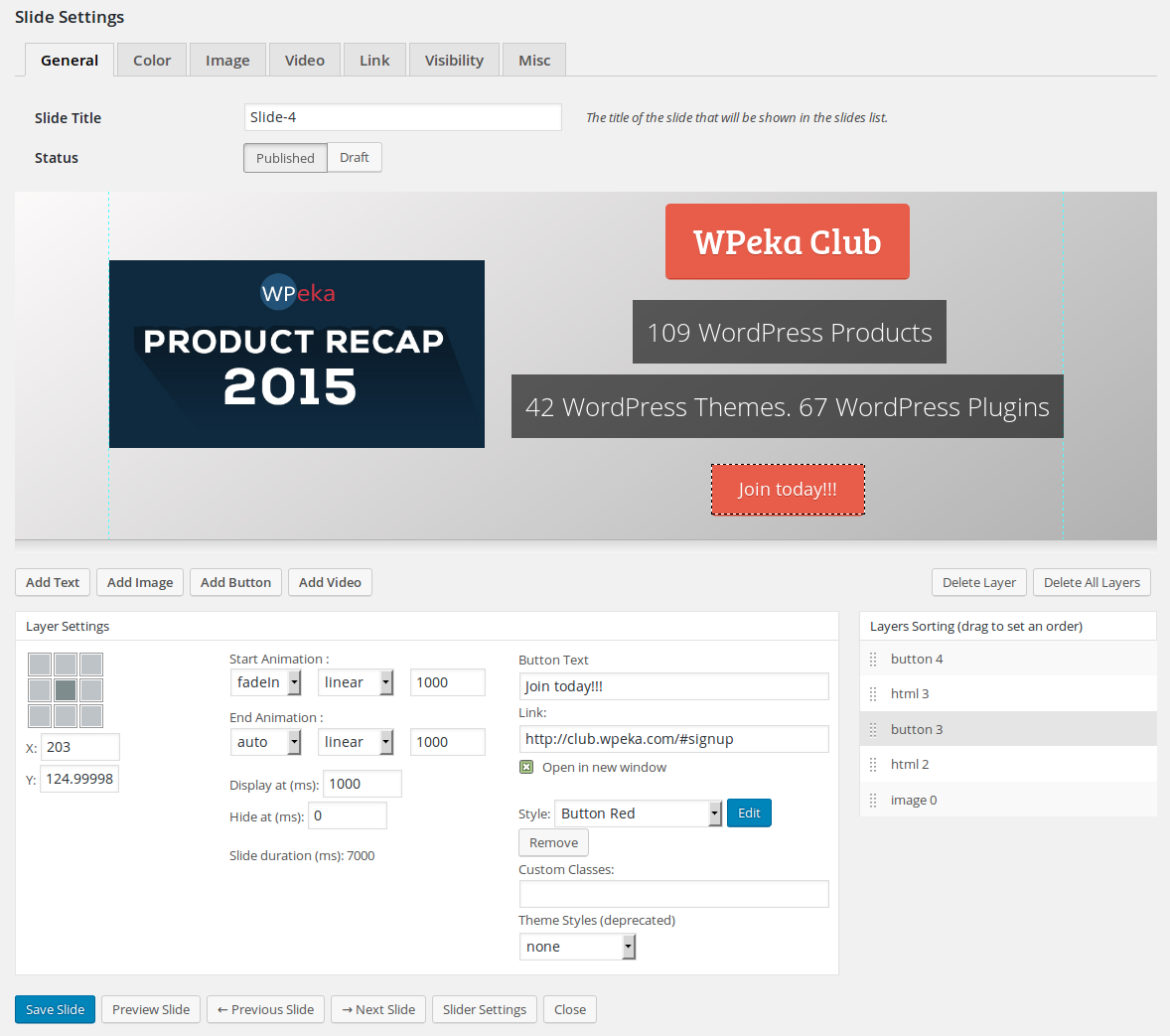Open the Color tab
The width and height of the screenshot is (1170, 1036).
click(152, 61)
